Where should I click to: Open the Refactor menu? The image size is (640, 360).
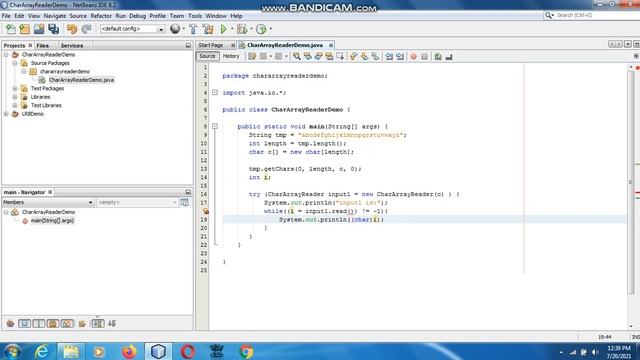coord(101,16)
